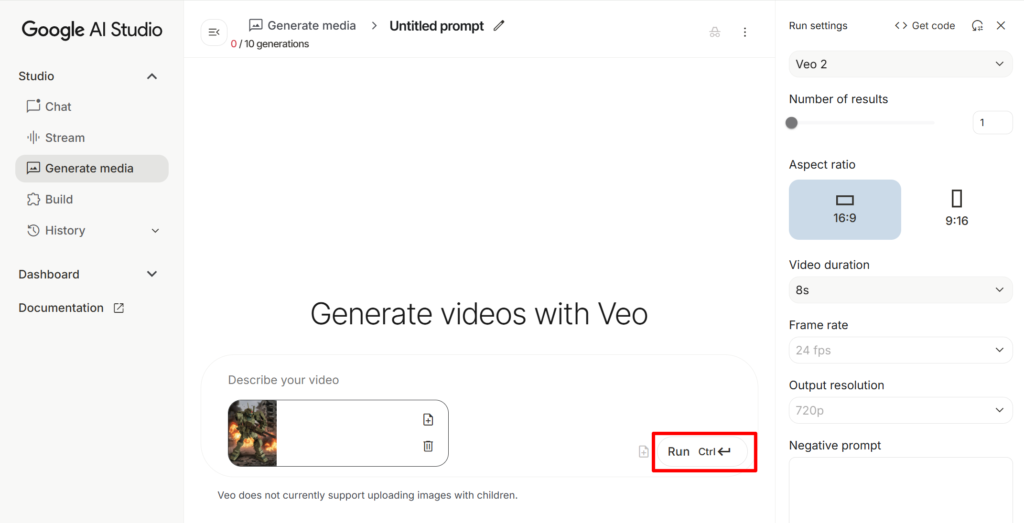Toggle incognito mode icon in the header

715,32
